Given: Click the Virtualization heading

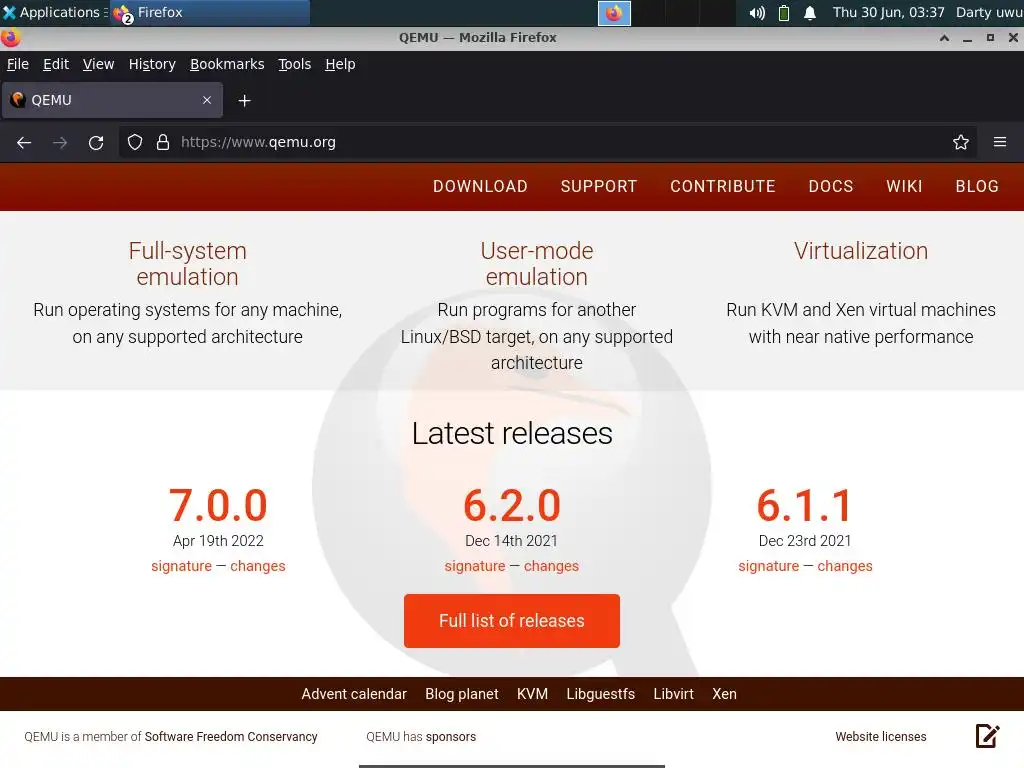Looking at the screenshot, I should point(861,251).
